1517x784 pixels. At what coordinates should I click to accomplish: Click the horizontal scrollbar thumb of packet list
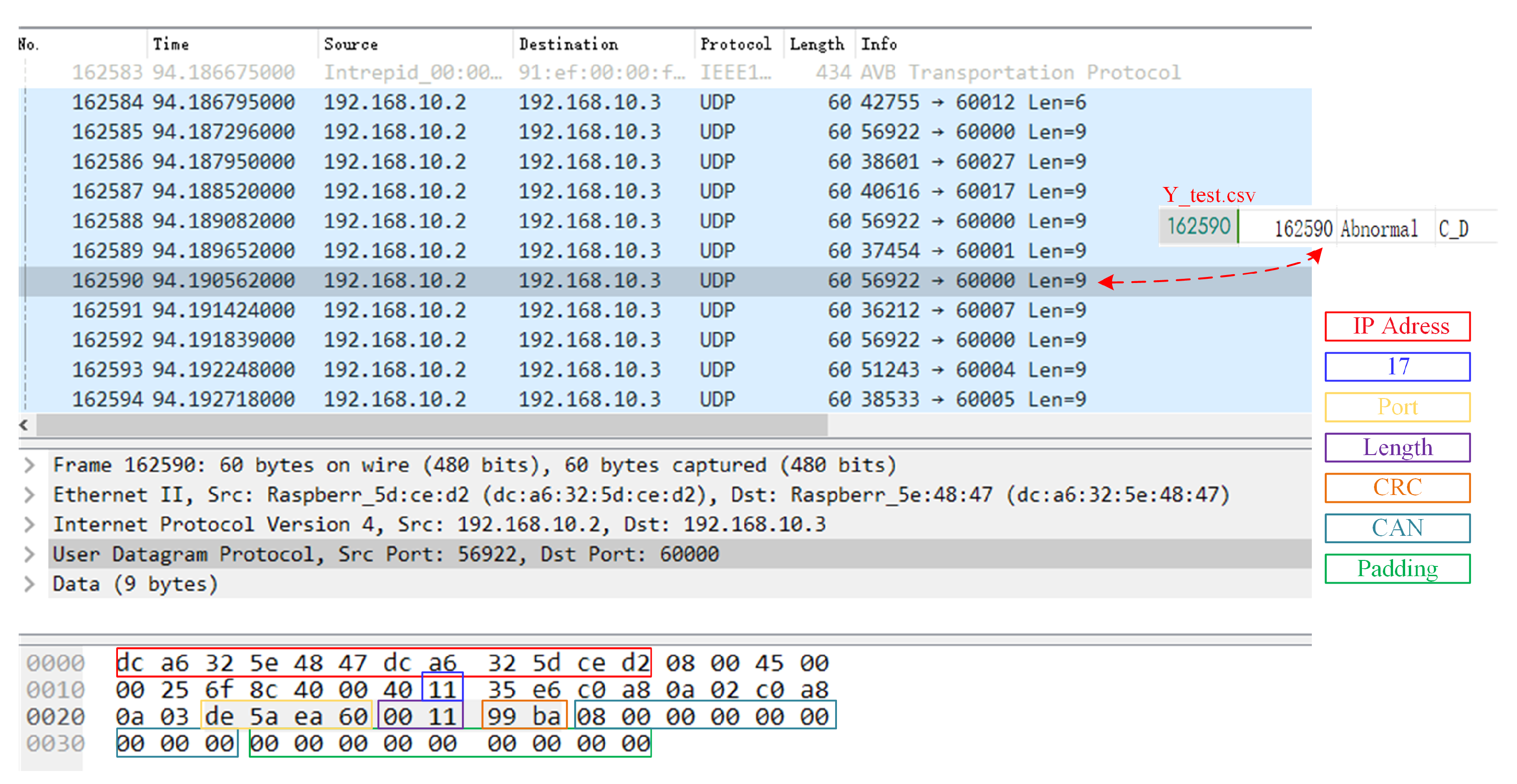pyautogui.click(x=432, y=424)
